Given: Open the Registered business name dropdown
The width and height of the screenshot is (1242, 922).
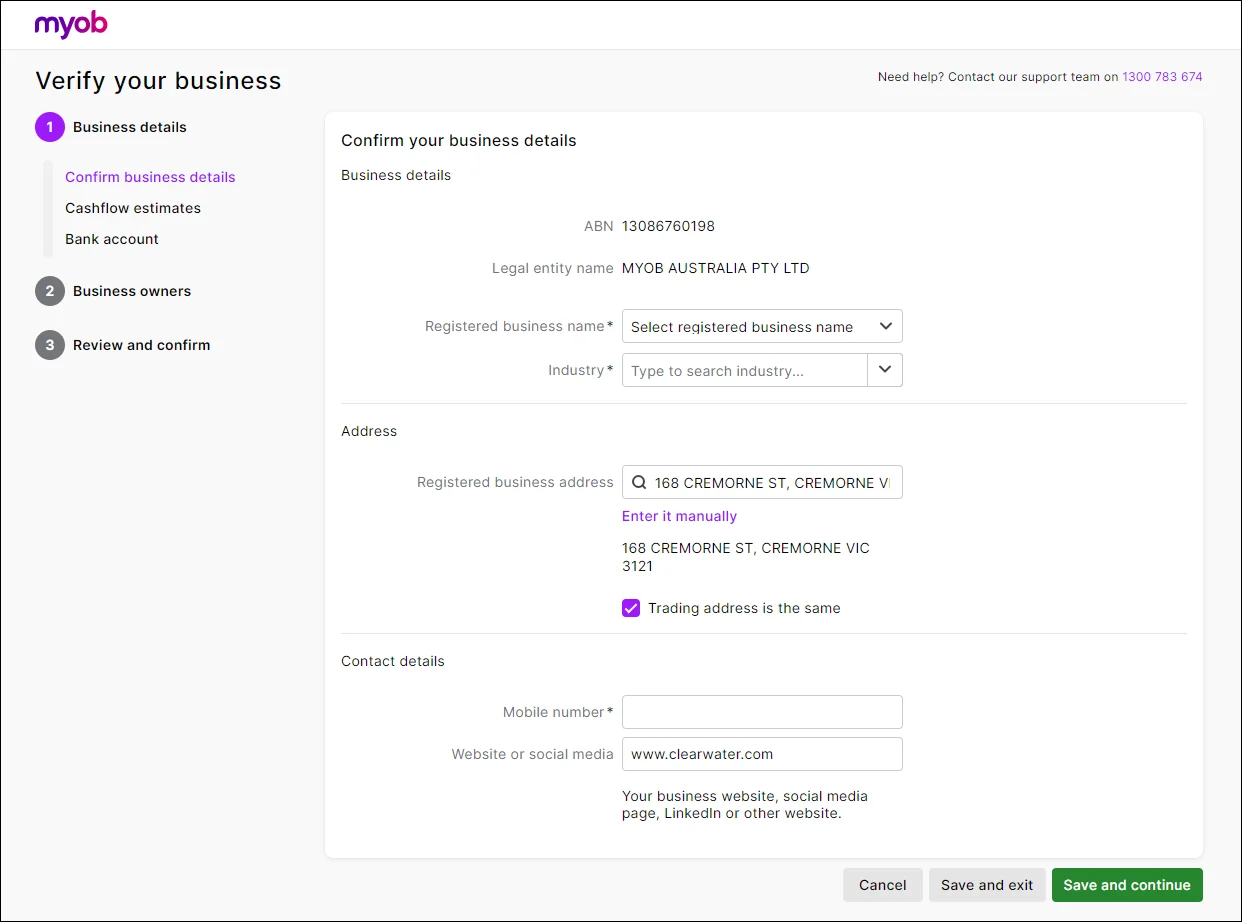Looking at the screenshot, I should tap(762, 326).
